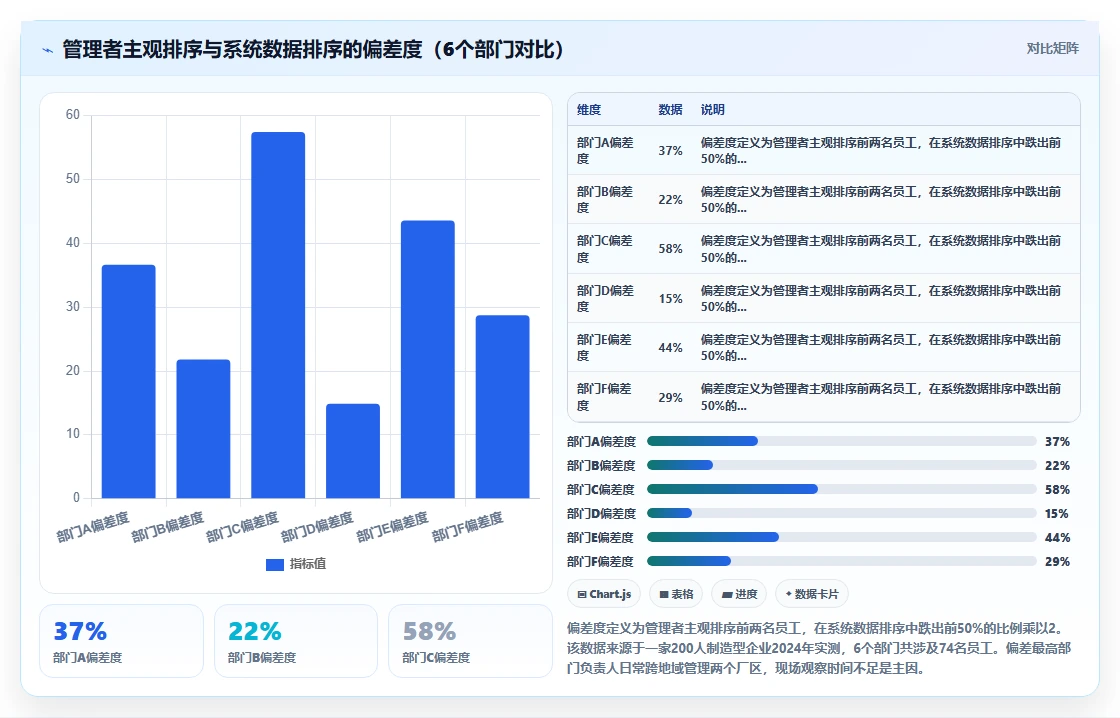Select the 部门D偏差度 bar in the chart
This screenshot has height=718, width=1120.
click(353, 451)
